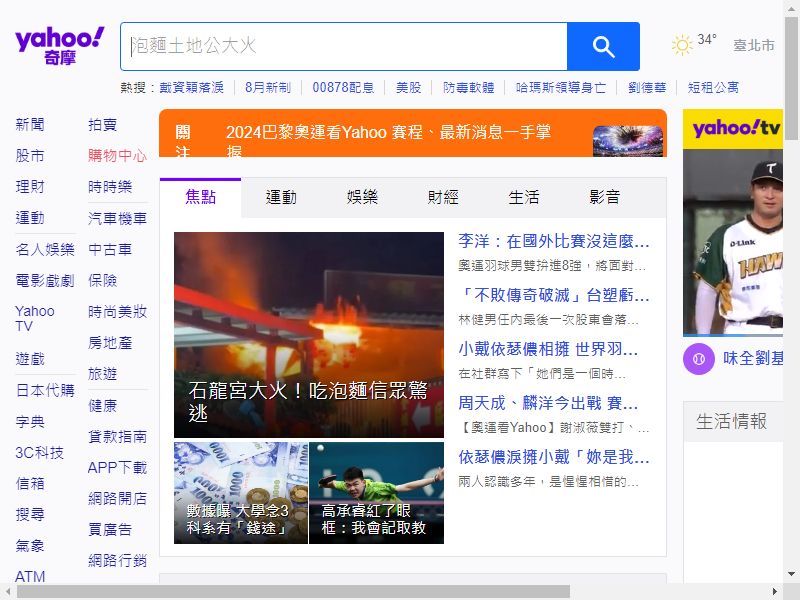Image resolution: width=800 pixels, height=600 pixels.
Task: Open trending search 戴資穎落淚
Action: coord(191,88)
